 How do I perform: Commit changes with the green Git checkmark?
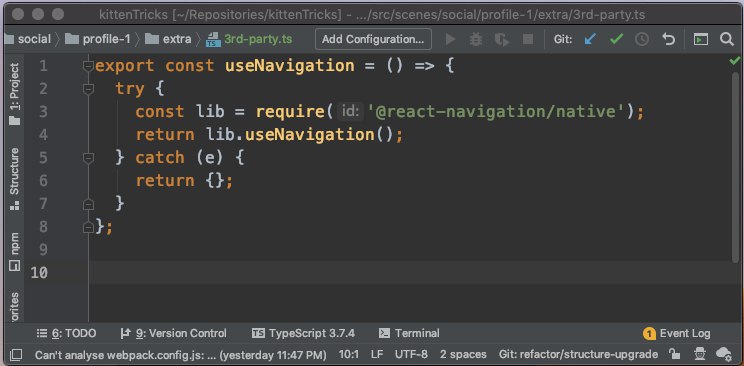616,39
